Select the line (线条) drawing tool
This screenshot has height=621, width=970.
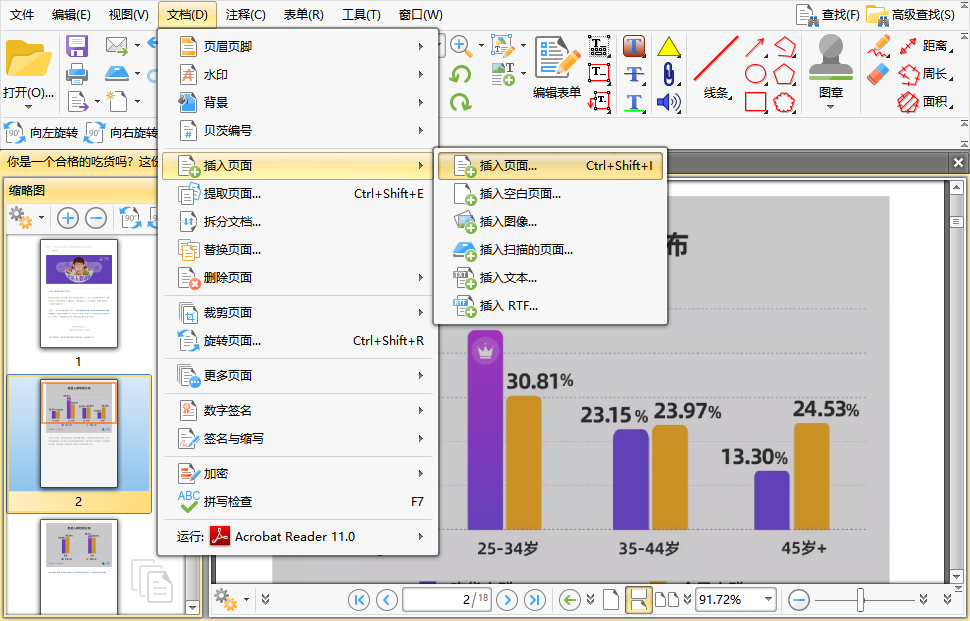(716, 66)
